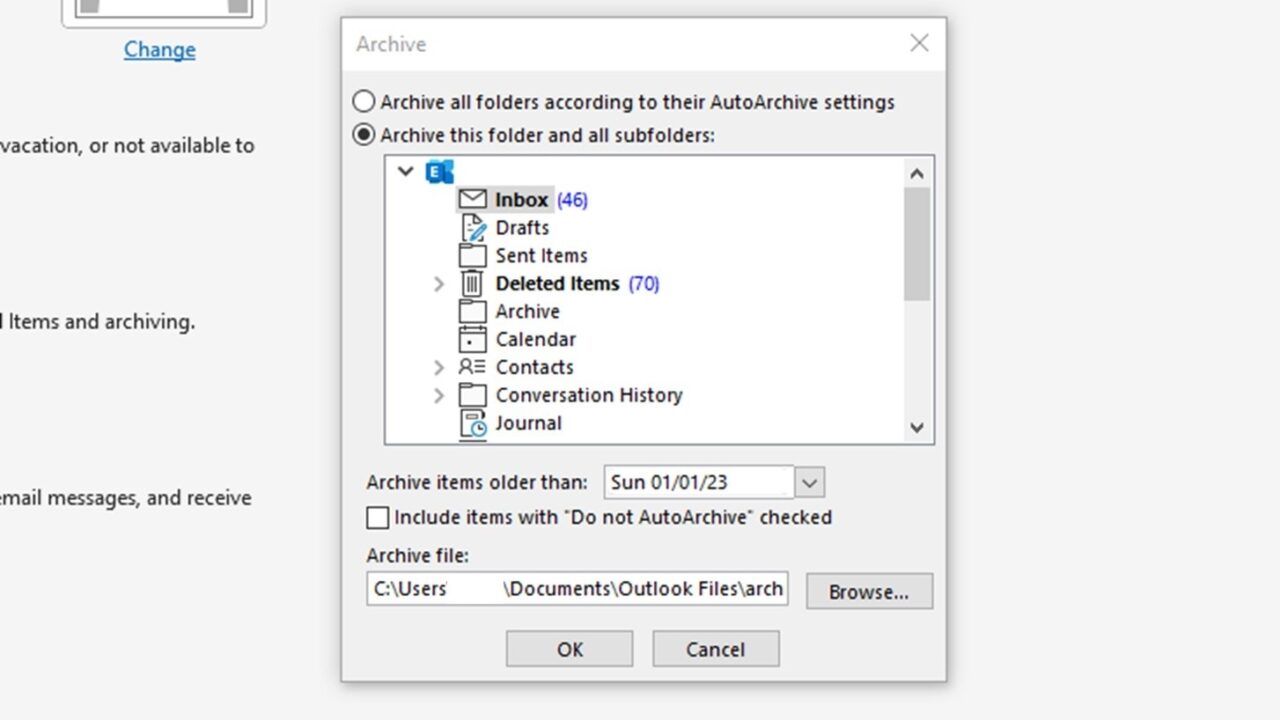Enable include items with Do not AutoArchive checked
This screenshot has width=1280, height=720.
pyautogui.click(x=377, y=517)
